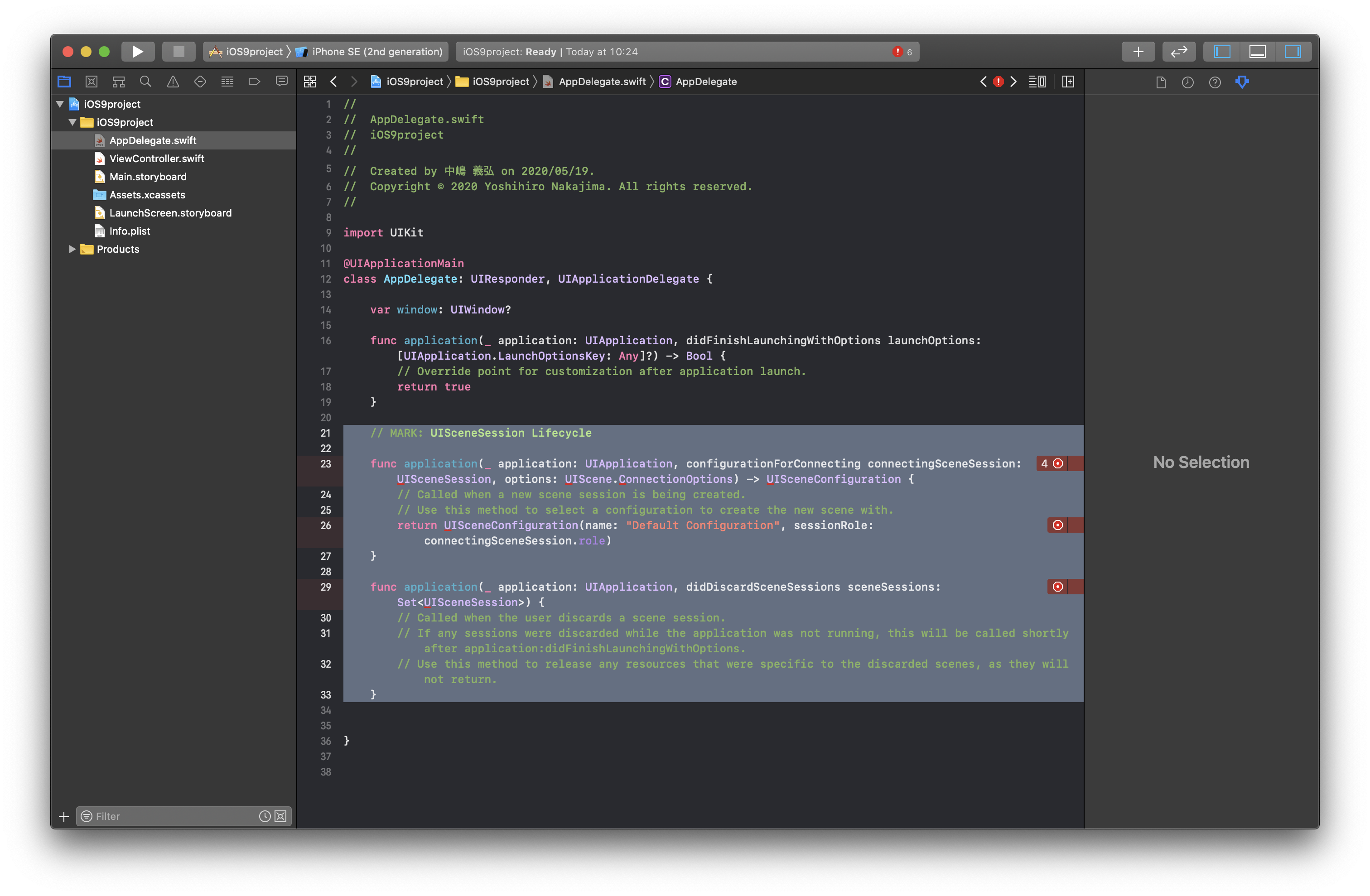
Task: Jump to previous issue
Action: click(983, 82)
